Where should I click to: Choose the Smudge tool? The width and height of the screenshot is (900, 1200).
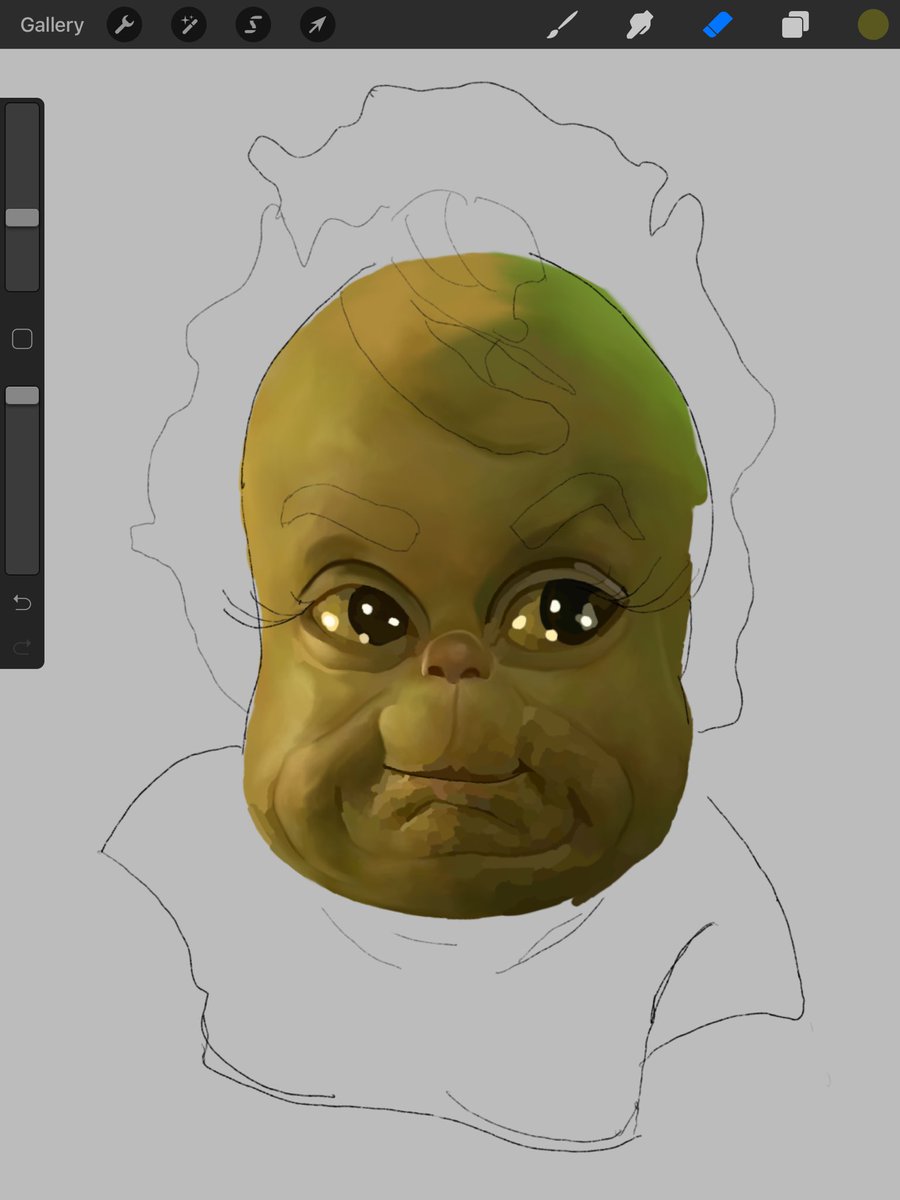[x=640, y=25]
